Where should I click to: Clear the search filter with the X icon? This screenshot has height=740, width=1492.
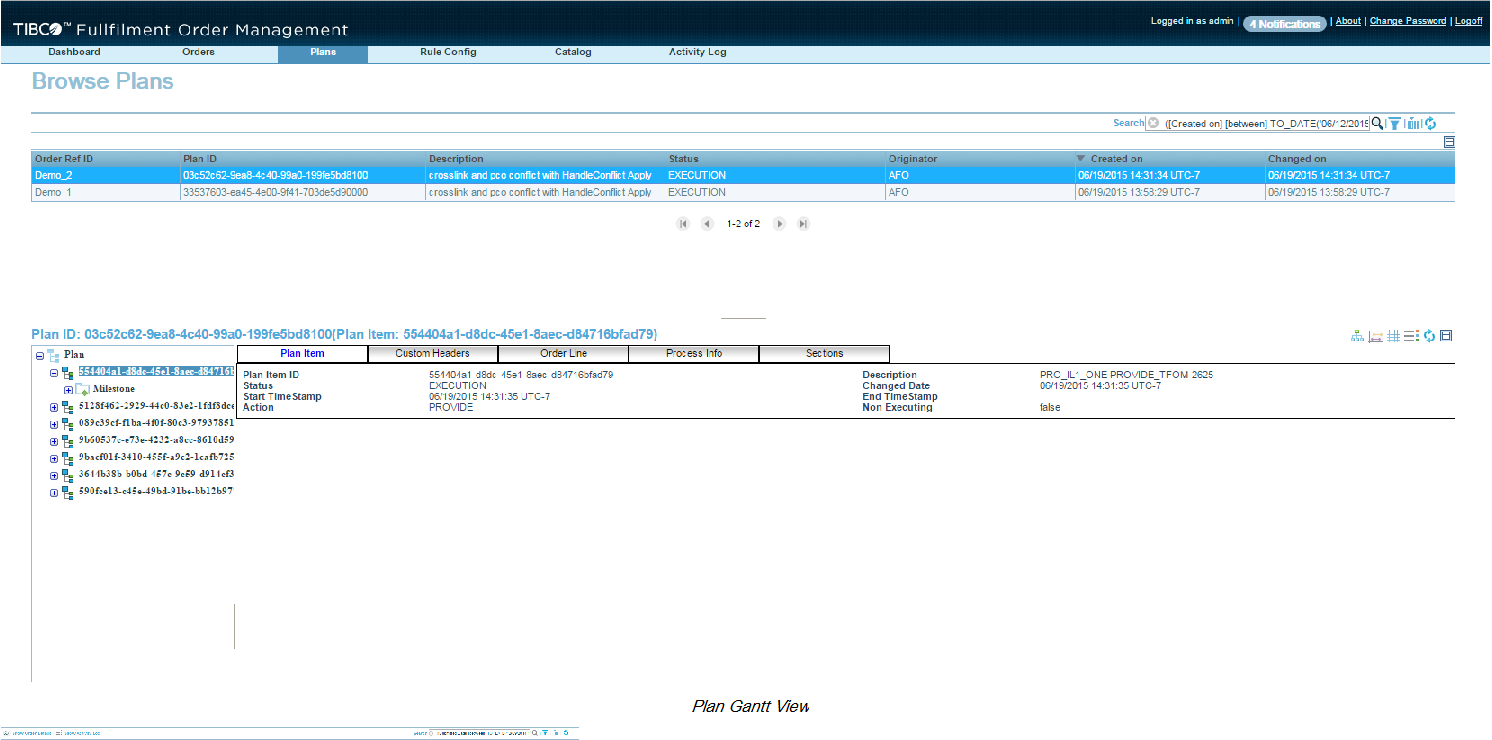tap(1153, 123)
